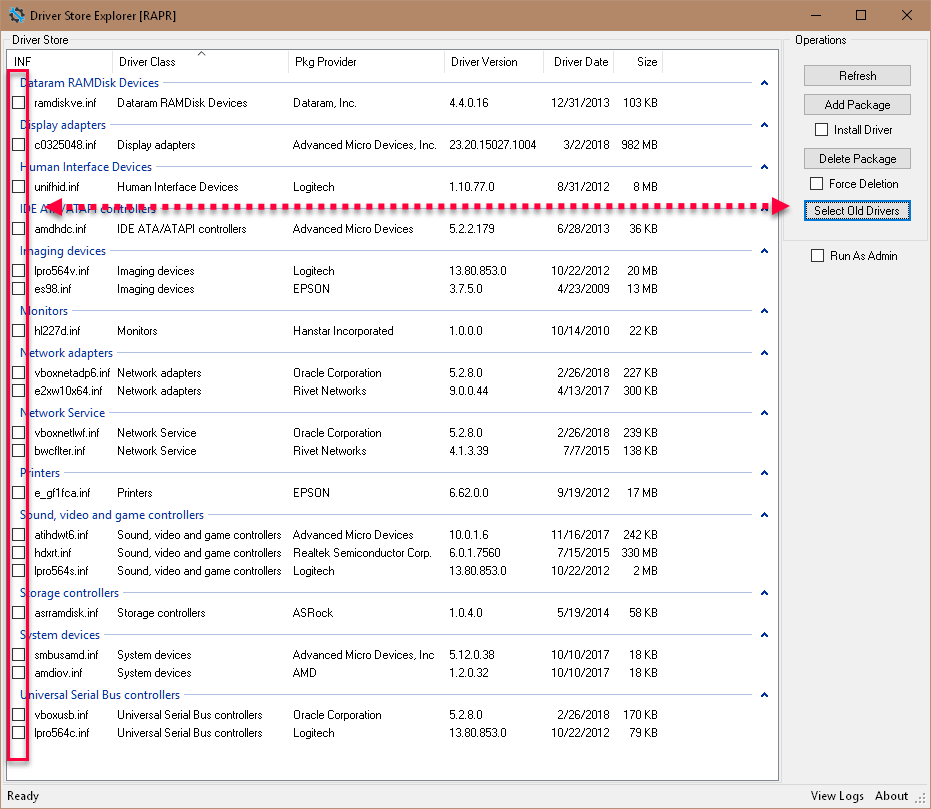This screenshot has width=931, height=809.
Task: Tick the e2xw10x64.inf checkbox
Action: 18,391
